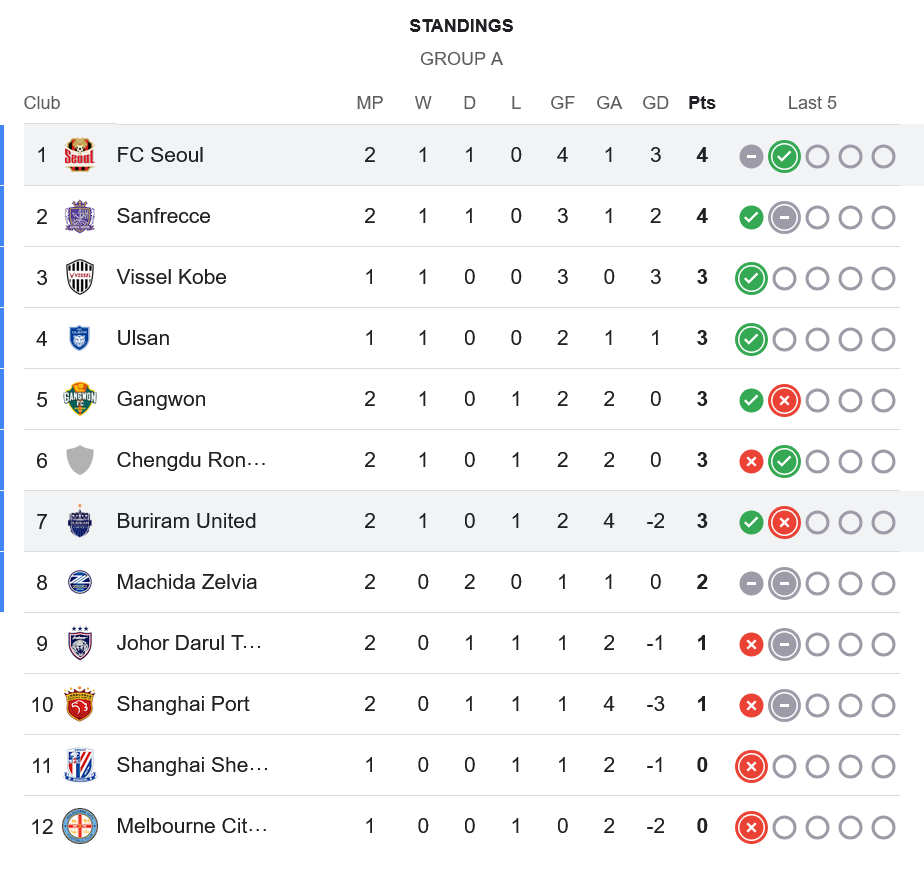Viewport: 924px width, 873px height.
Task: Click the Buriram United crest
Action: pyautogui.click(x=80, y=521)
